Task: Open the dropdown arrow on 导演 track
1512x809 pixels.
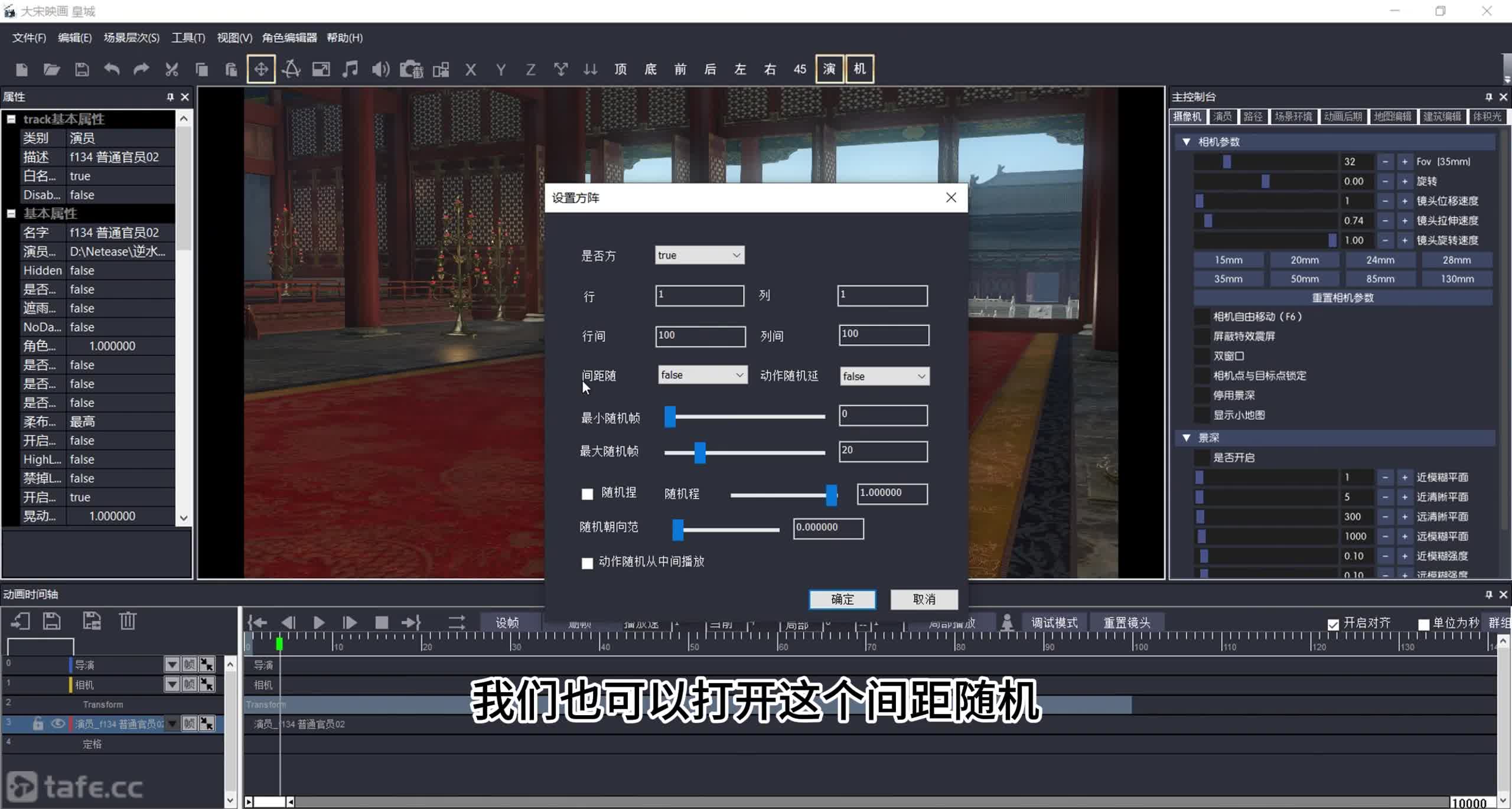Action: click(x=172, y=665)
